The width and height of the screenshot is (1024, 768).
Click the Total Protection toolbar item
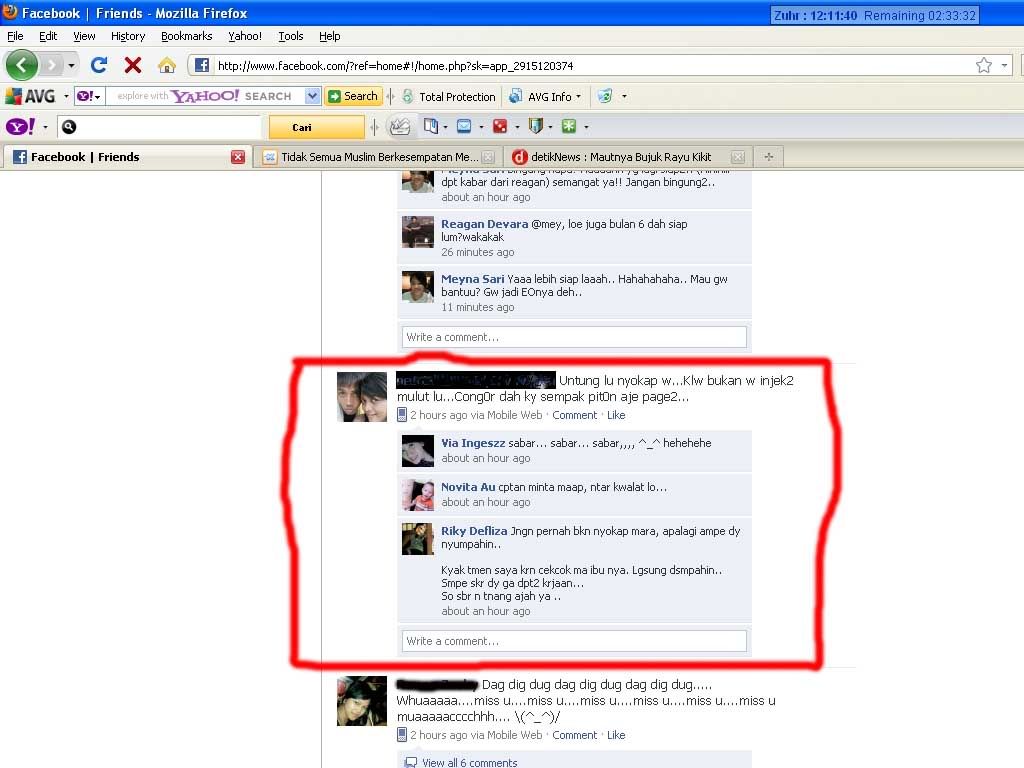[449, 97]
